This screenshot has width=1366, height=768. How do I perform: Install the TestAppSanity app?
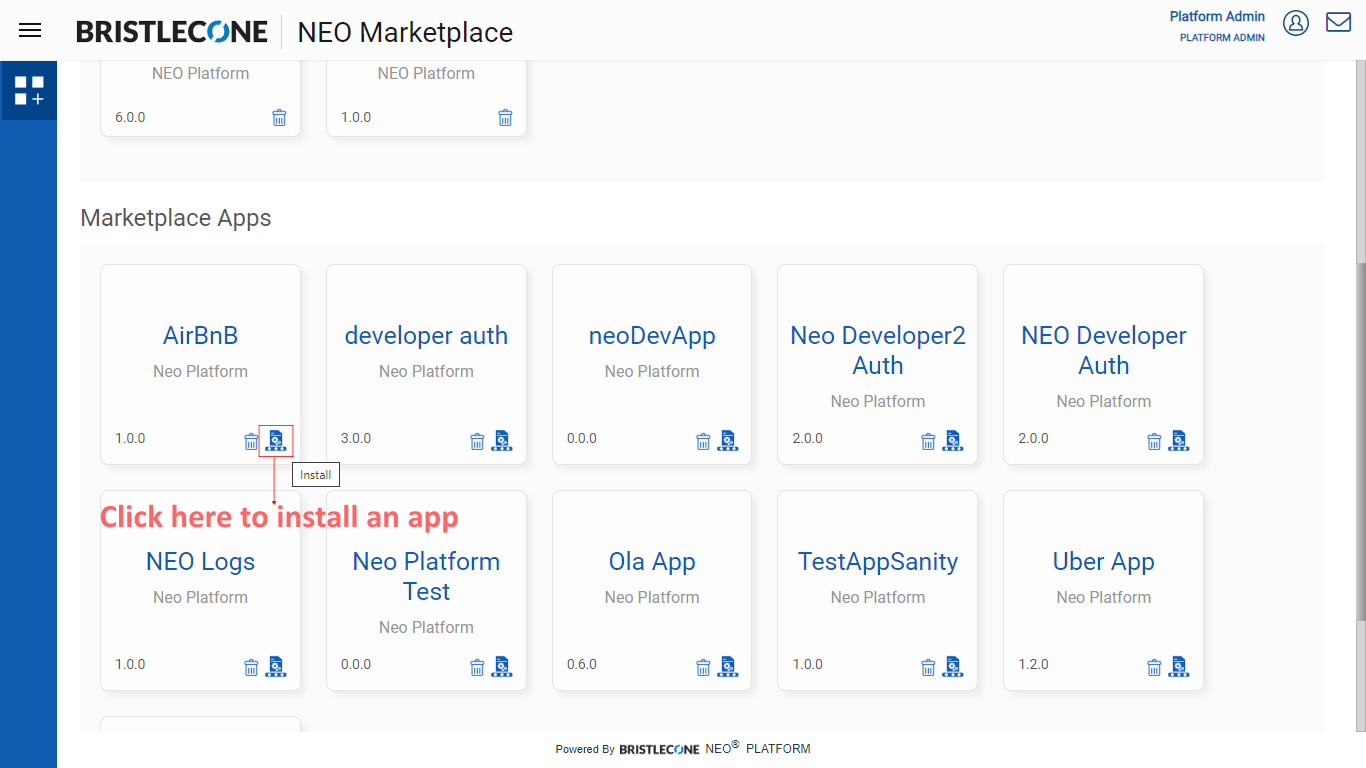952,666
